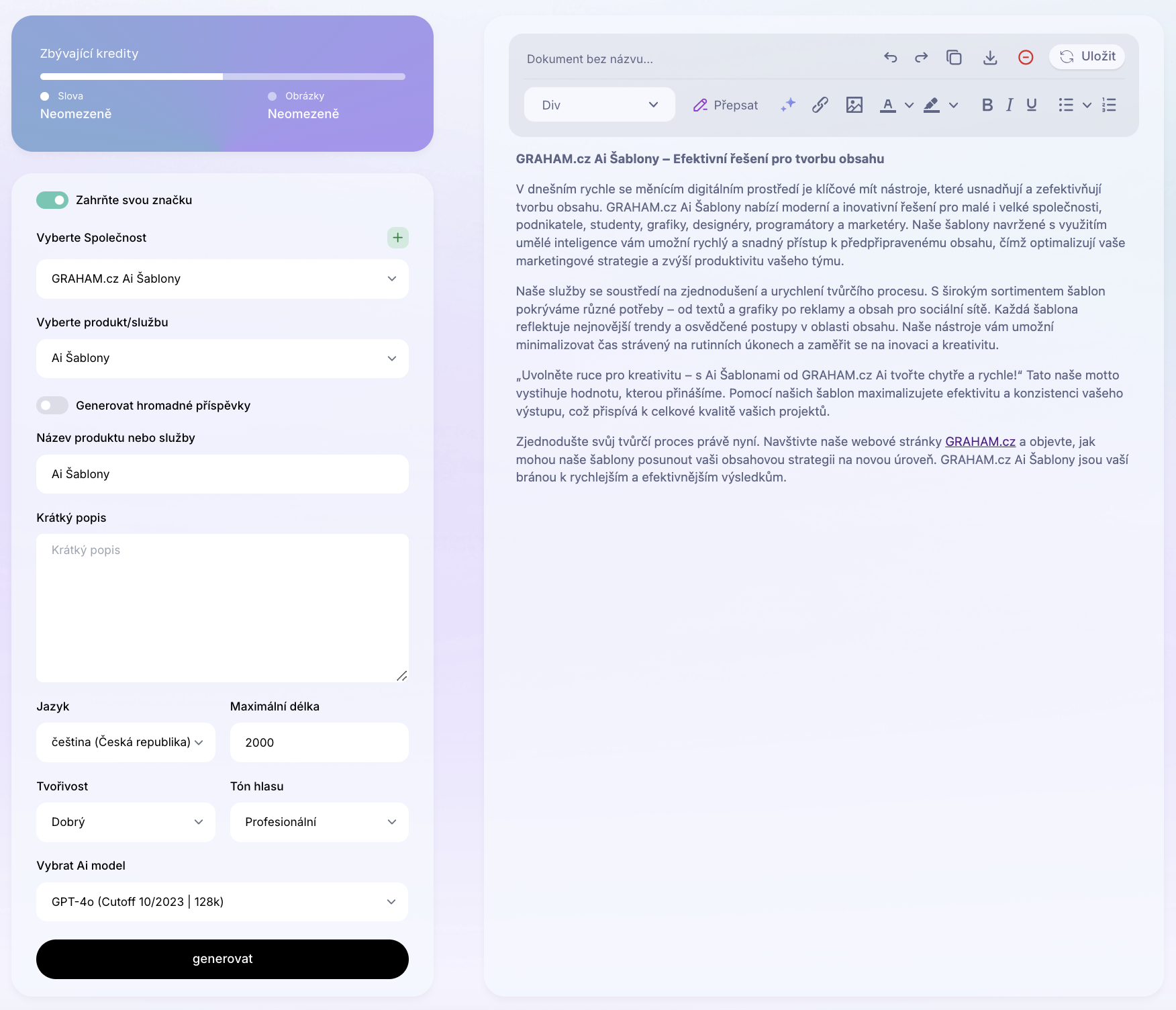Click the motto paragraph starting "Uvolněte ruce"
Screen dimensions: 1176x1010
819,394
